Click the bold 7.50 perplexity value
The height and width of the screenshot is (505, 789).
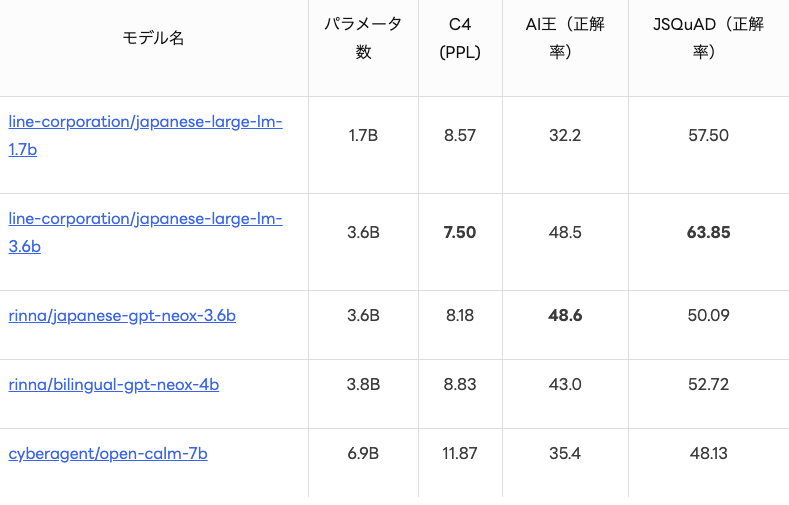pos(460,233)
